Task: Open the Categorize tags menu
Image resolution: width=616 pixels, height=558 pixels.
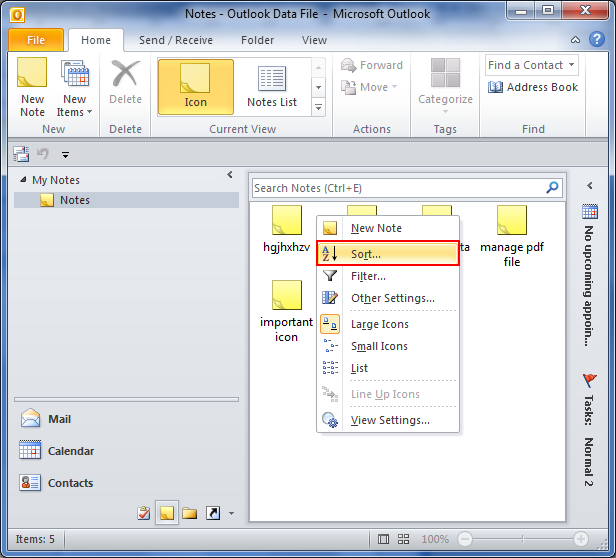Action: (x=445, y=86)
